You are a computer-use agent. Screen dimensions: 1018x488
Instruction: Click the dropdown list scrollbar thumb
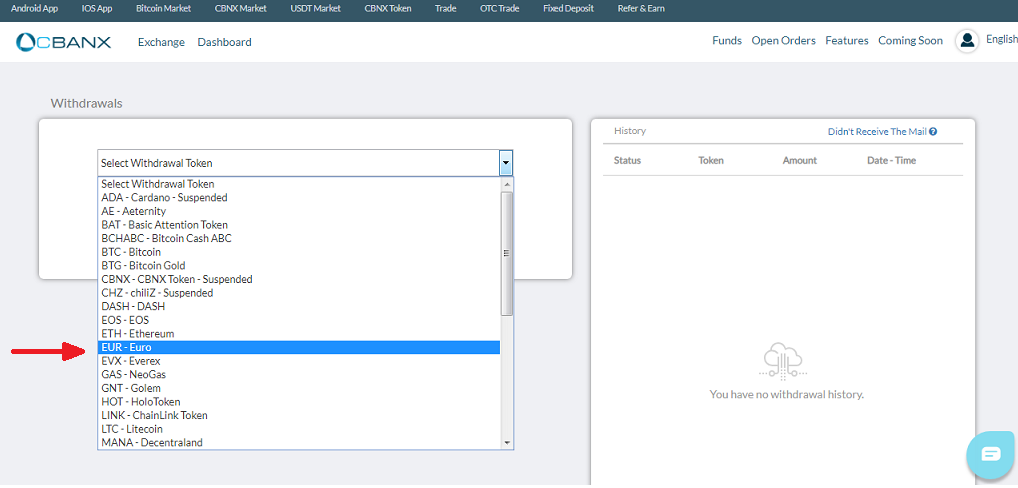click(507, 253)
